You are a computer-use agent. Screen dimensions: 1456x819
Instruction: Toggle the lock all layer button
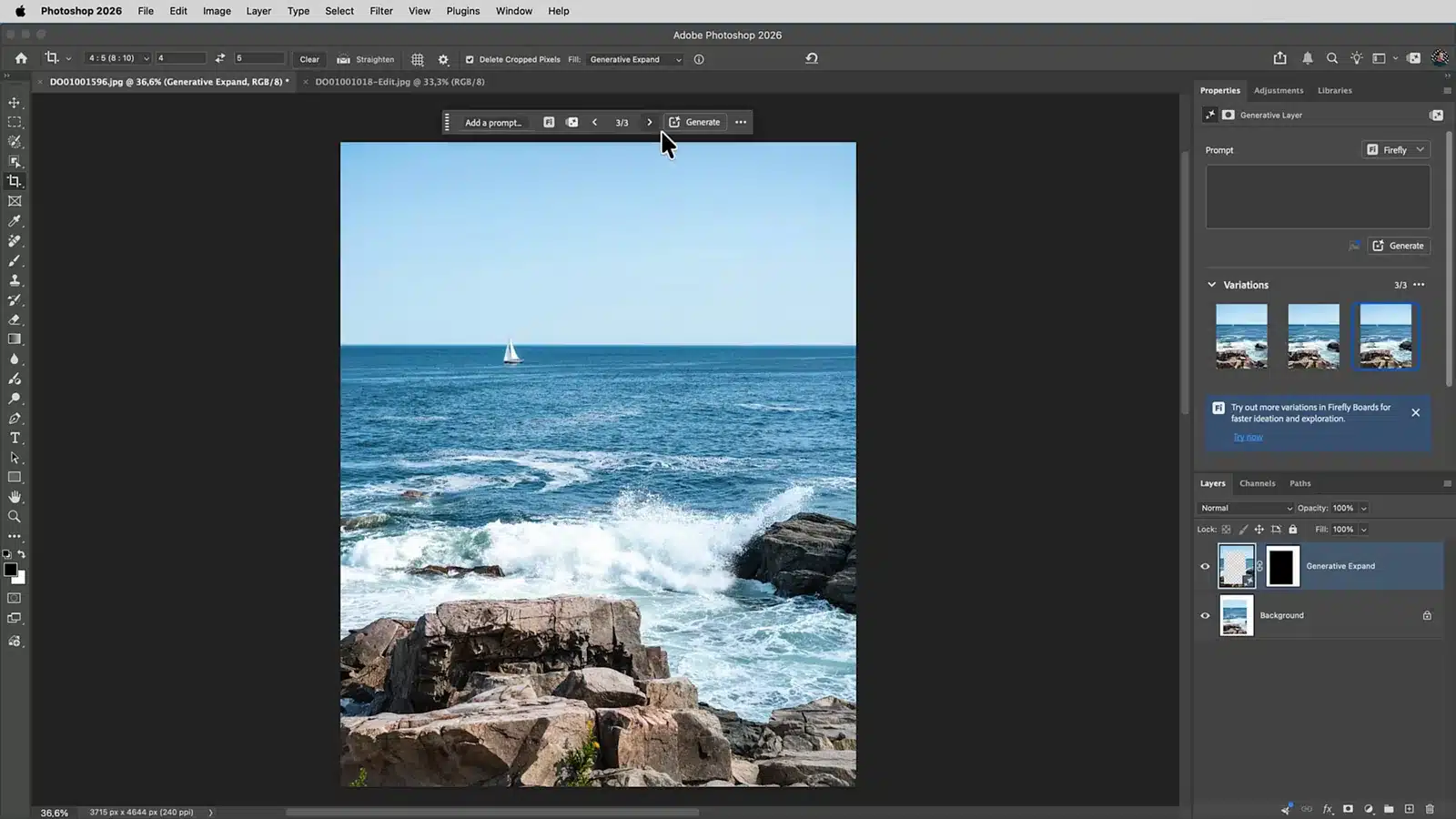click(1292, 530)
